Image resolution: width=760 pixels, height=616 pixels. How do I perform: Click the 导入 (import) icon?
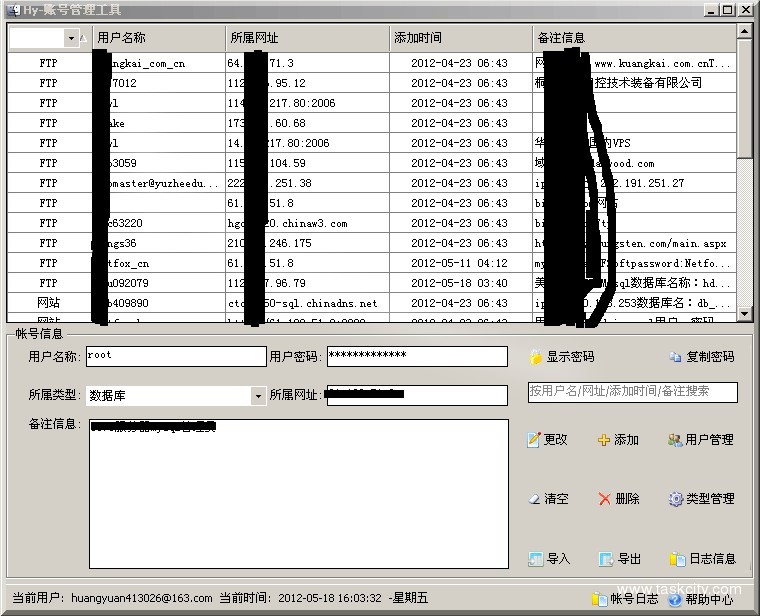click(x=536, y=559)
